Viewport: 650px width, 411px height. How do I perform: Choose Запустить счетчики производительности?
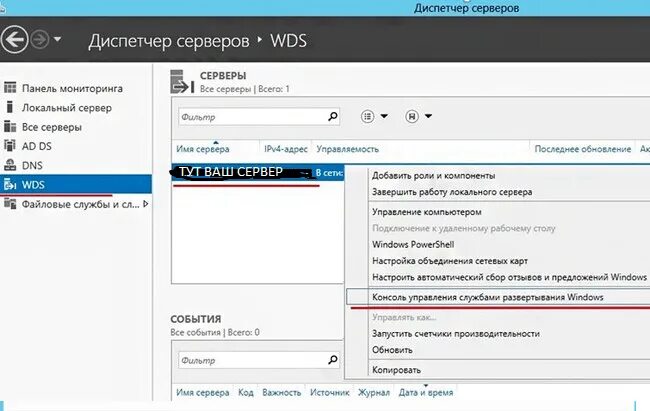point(456,333)
